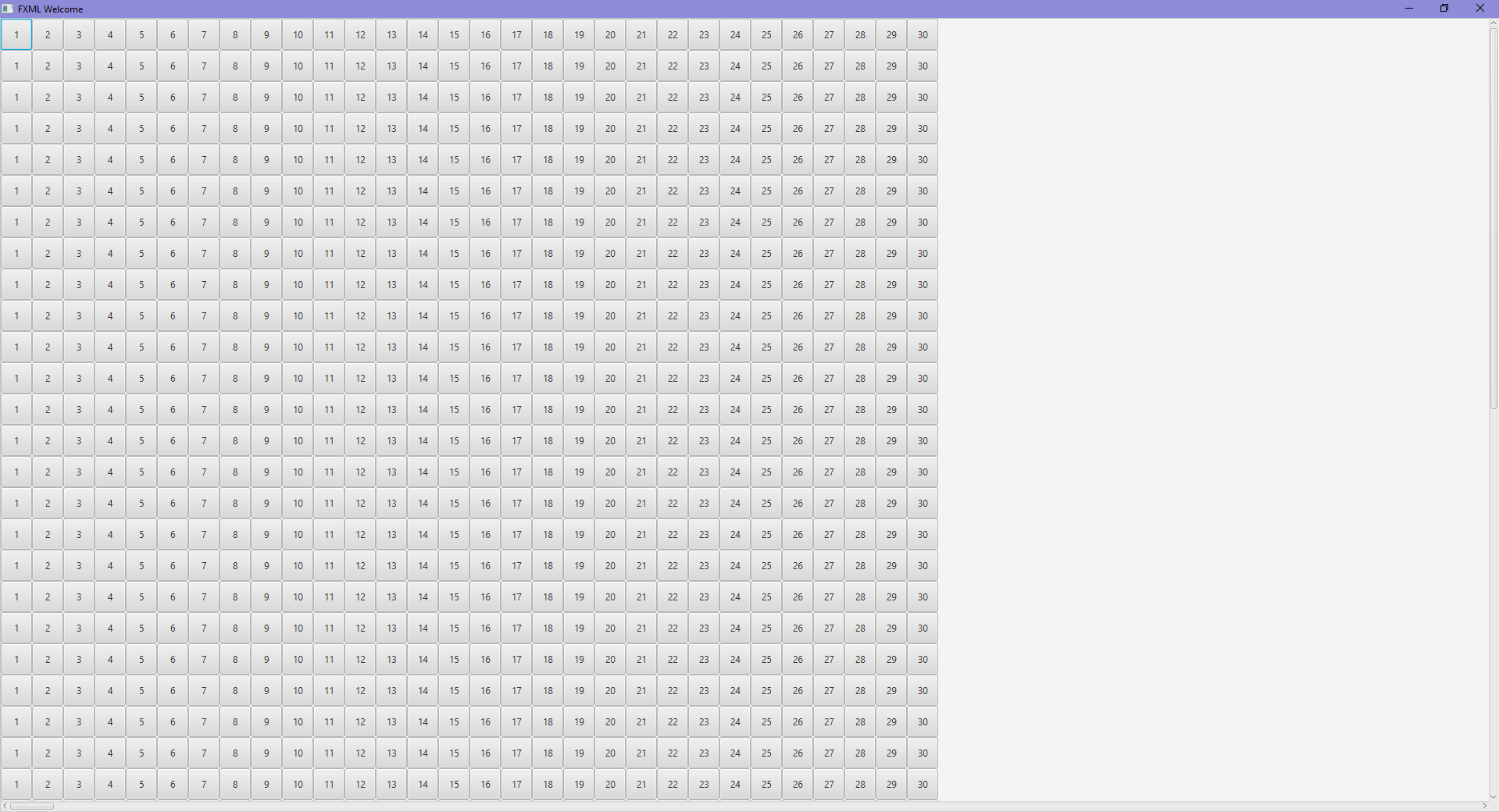Click button 16 in the bottom row
Viewport: 1499px width, 812px height.
tap(485, 784)
